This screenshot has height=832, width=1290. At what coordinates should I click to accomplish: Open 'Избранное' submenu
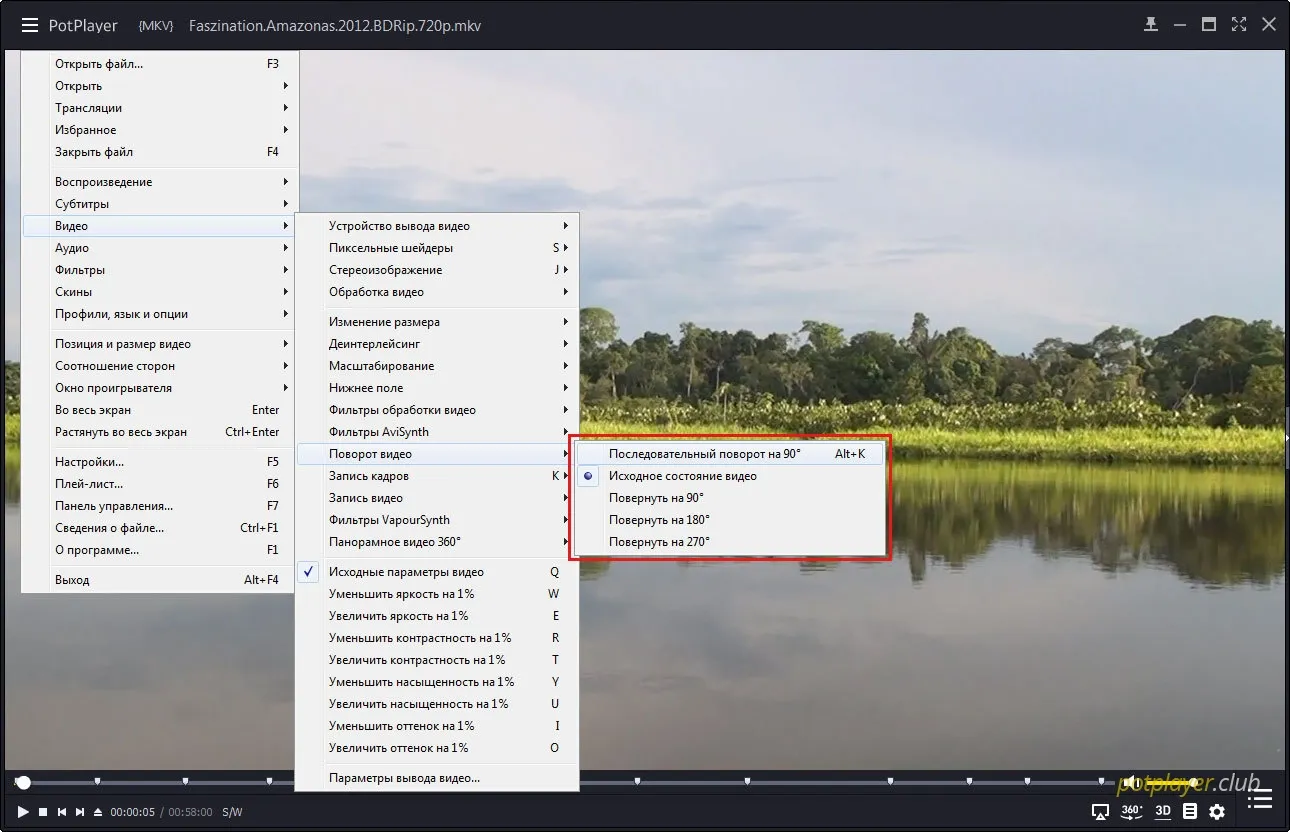pos(158,130)
